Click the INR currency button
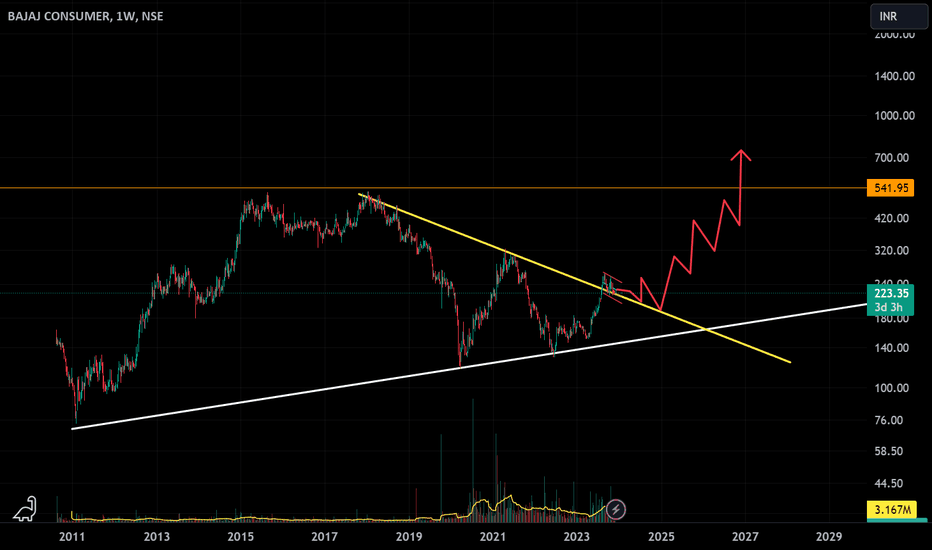 point(898,16)
